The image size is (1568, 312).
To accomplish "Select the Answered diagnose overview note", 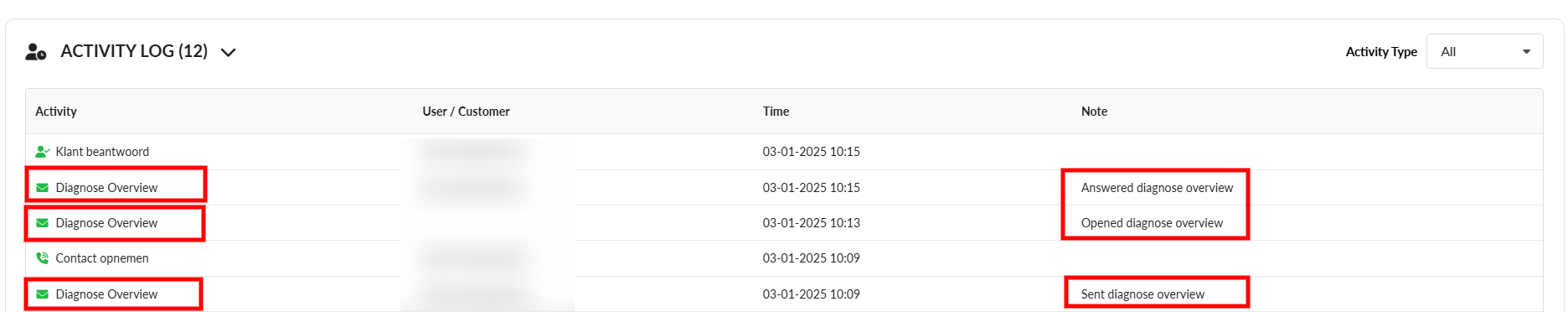I will click(1157, 188).
